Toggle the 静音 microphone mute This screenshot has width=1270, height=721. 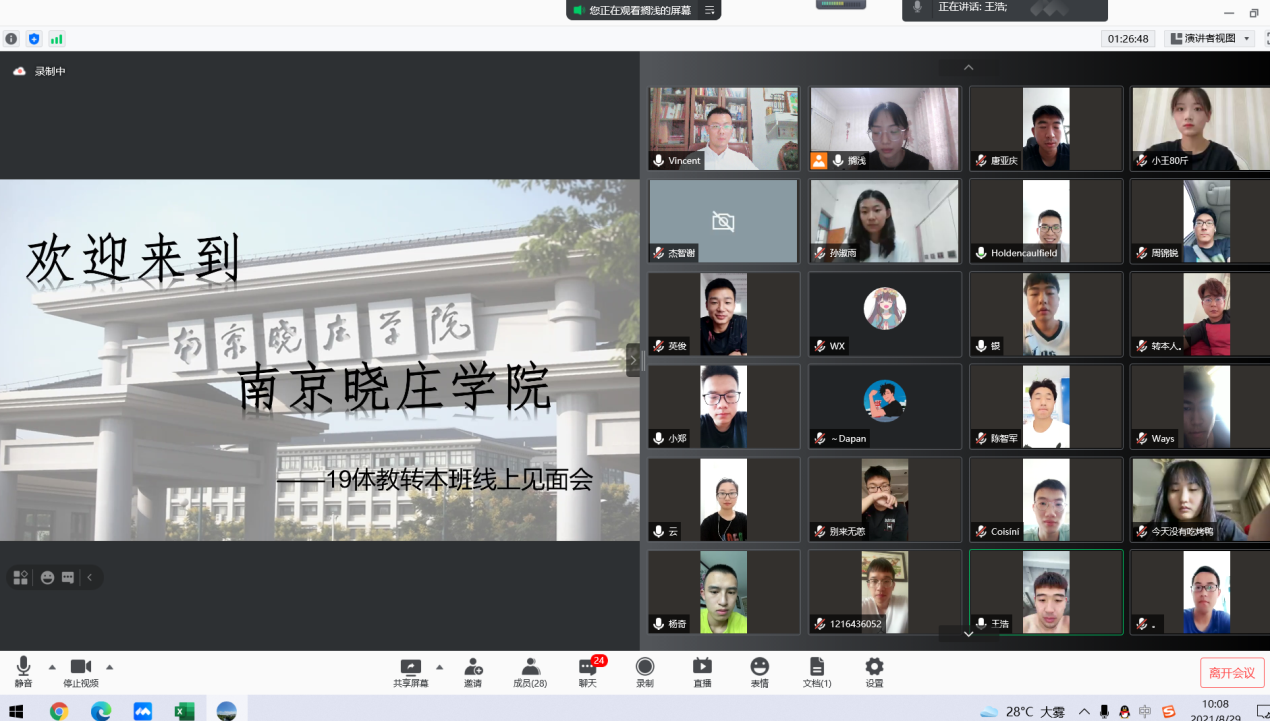click(23, 668)
